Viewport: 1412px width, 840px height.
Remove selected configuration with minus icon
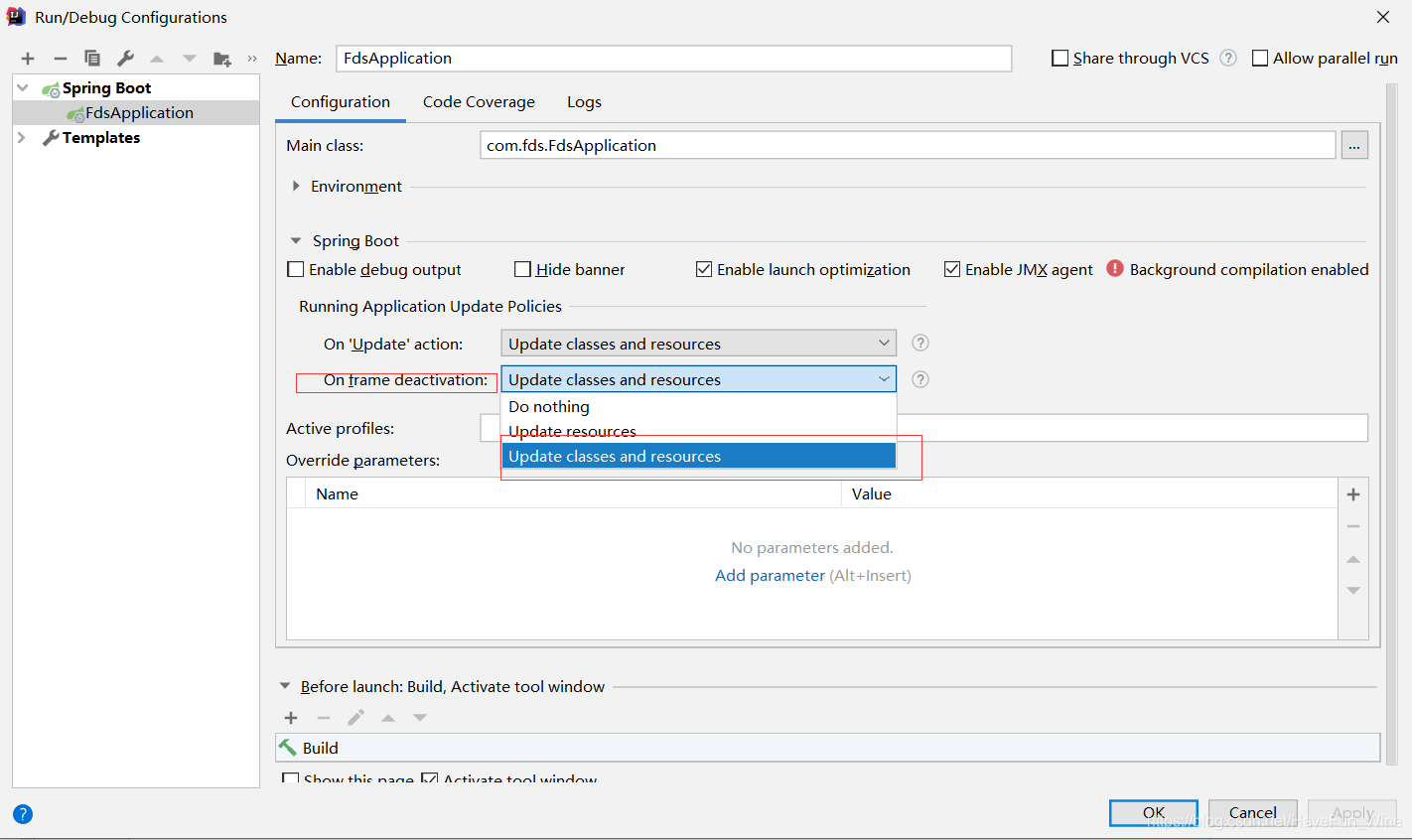pos(61,59)
